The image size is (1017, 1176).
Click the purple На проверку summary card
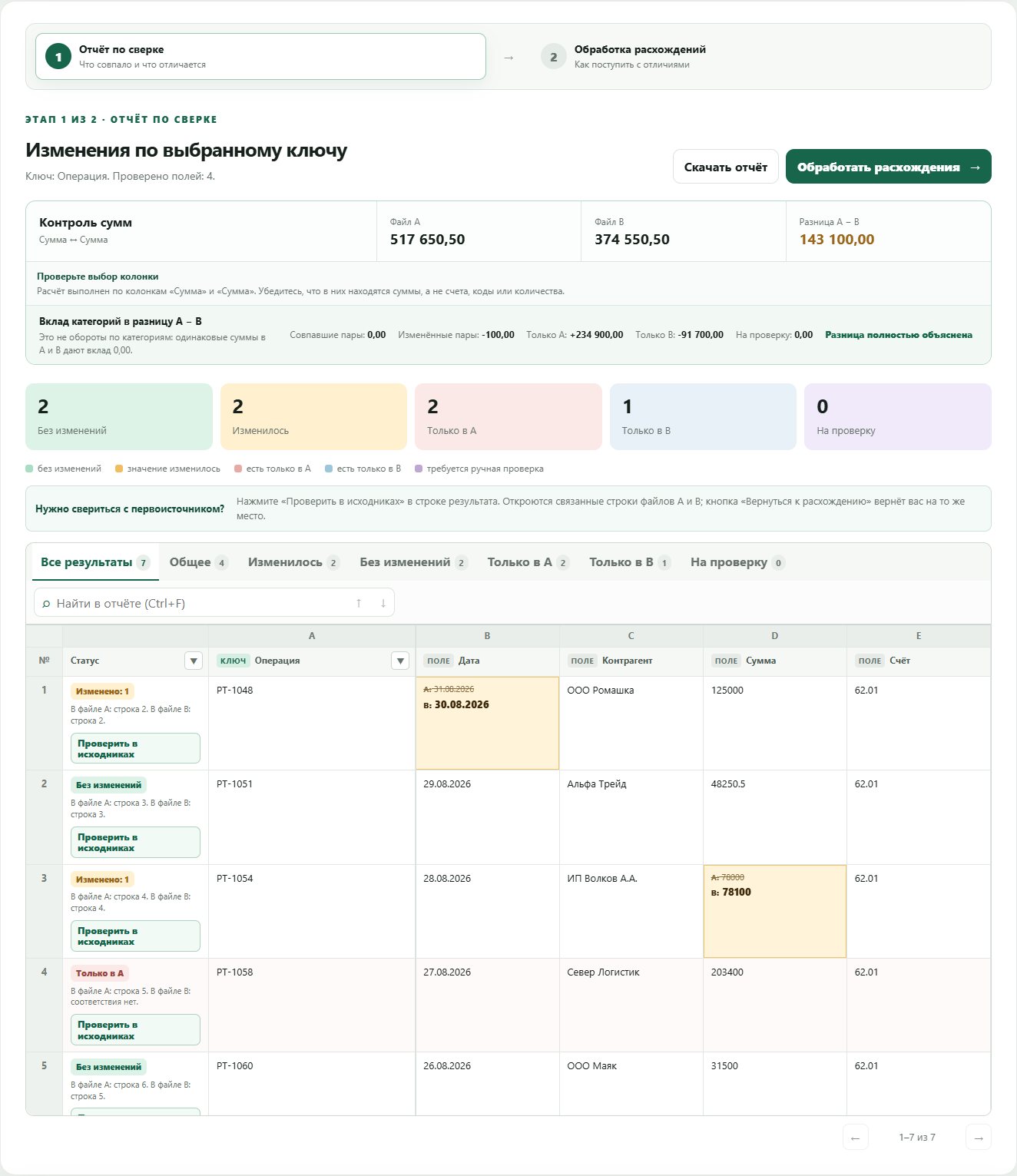(x=898, y=416)
